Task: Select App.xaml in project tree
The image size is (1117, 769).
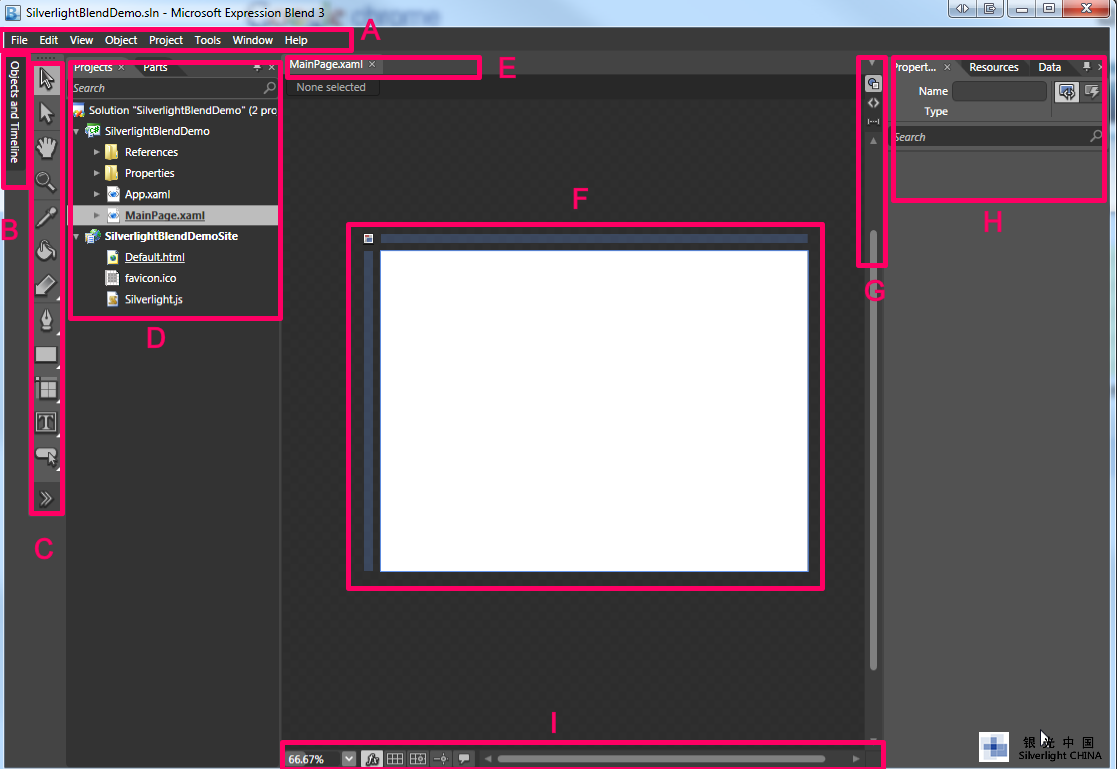Action: (x=147, y=194)
